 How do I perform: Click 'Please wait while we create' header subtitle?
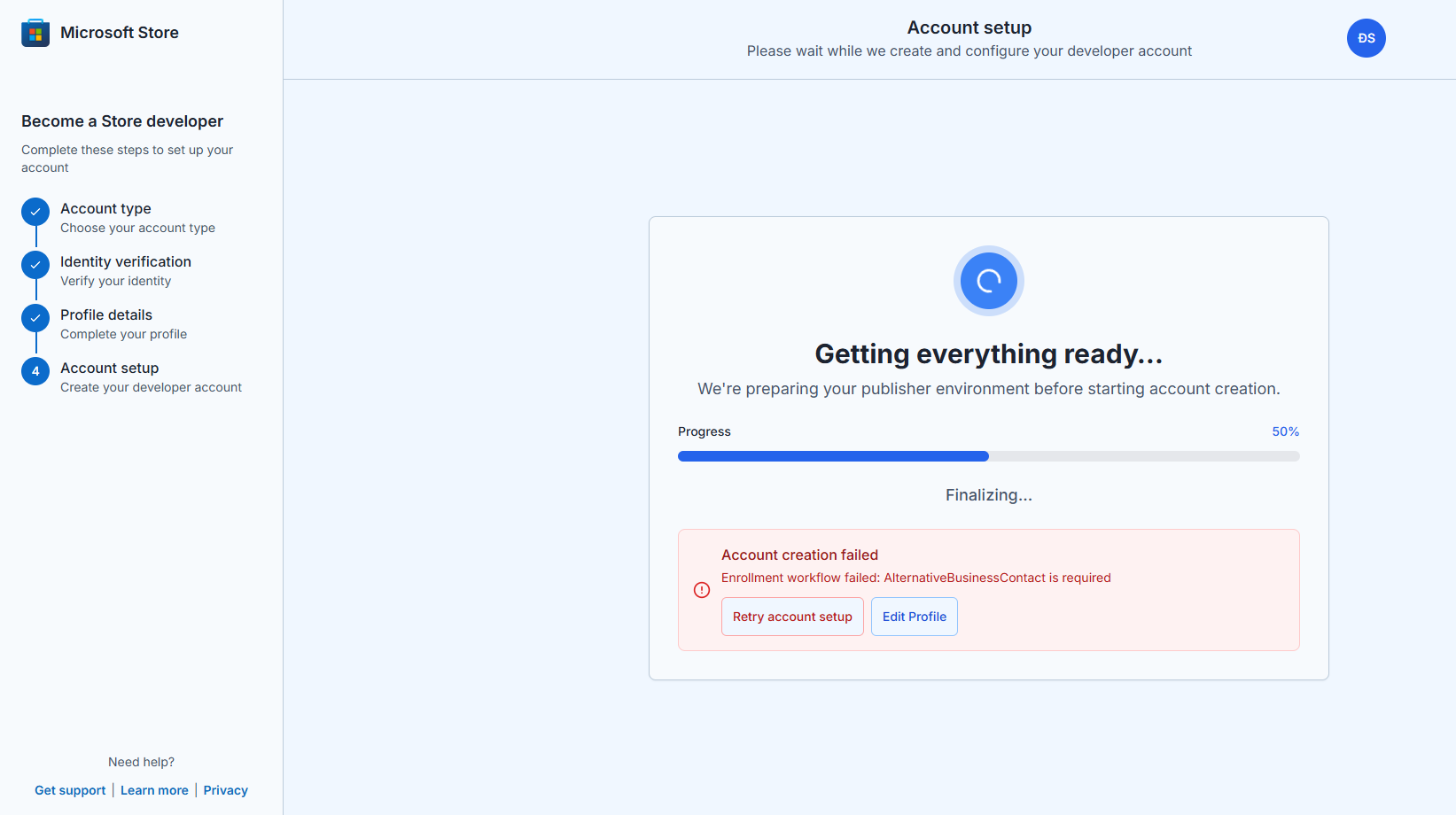[x=969, y=51]
